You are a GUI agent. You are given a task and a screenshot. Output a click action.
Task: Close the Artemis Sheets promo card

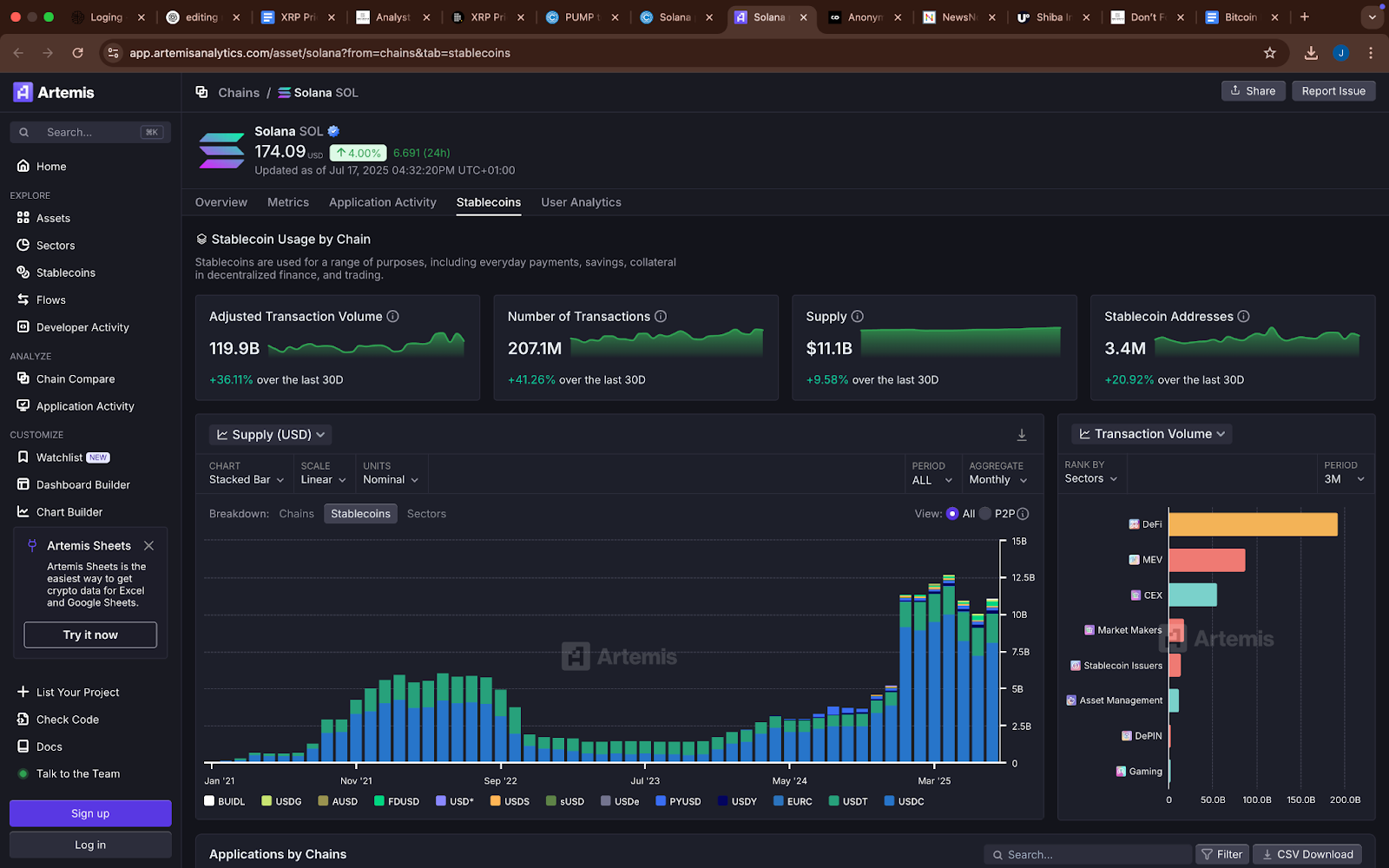pos(148,546)
